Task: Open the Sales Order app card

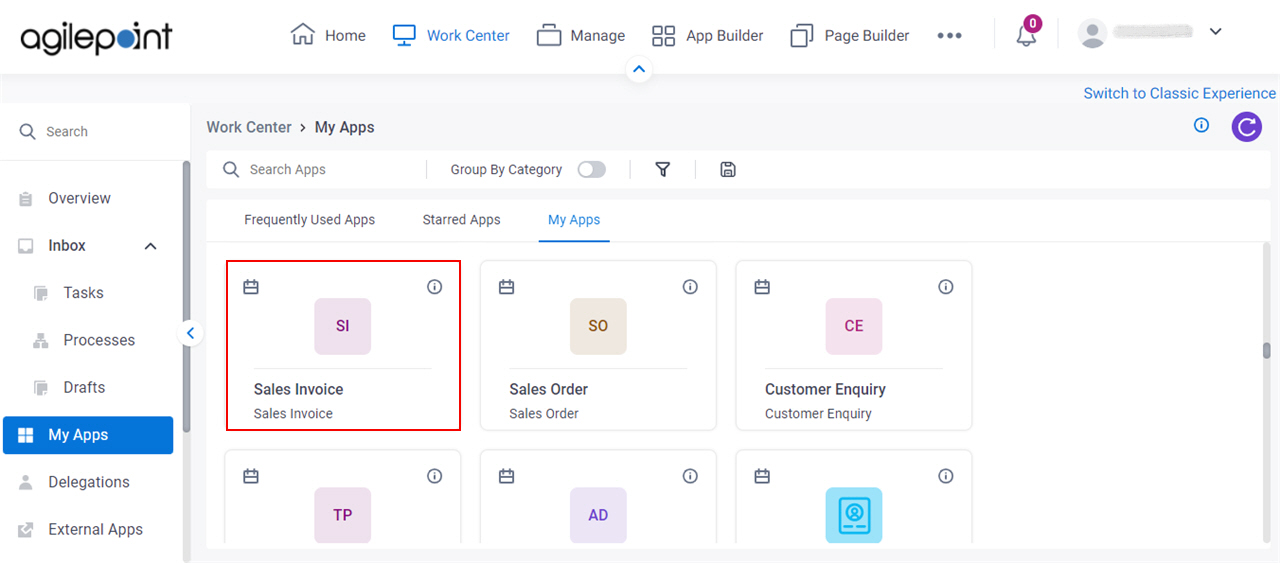Action: 598,345
